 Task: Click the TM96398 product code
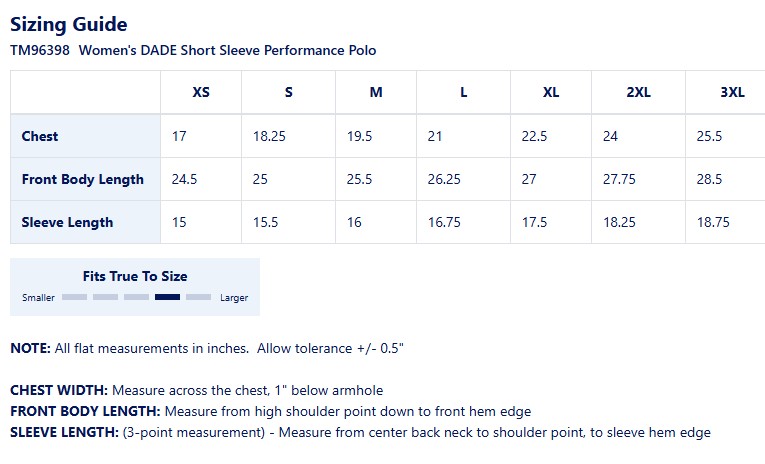tap(40, 50)
